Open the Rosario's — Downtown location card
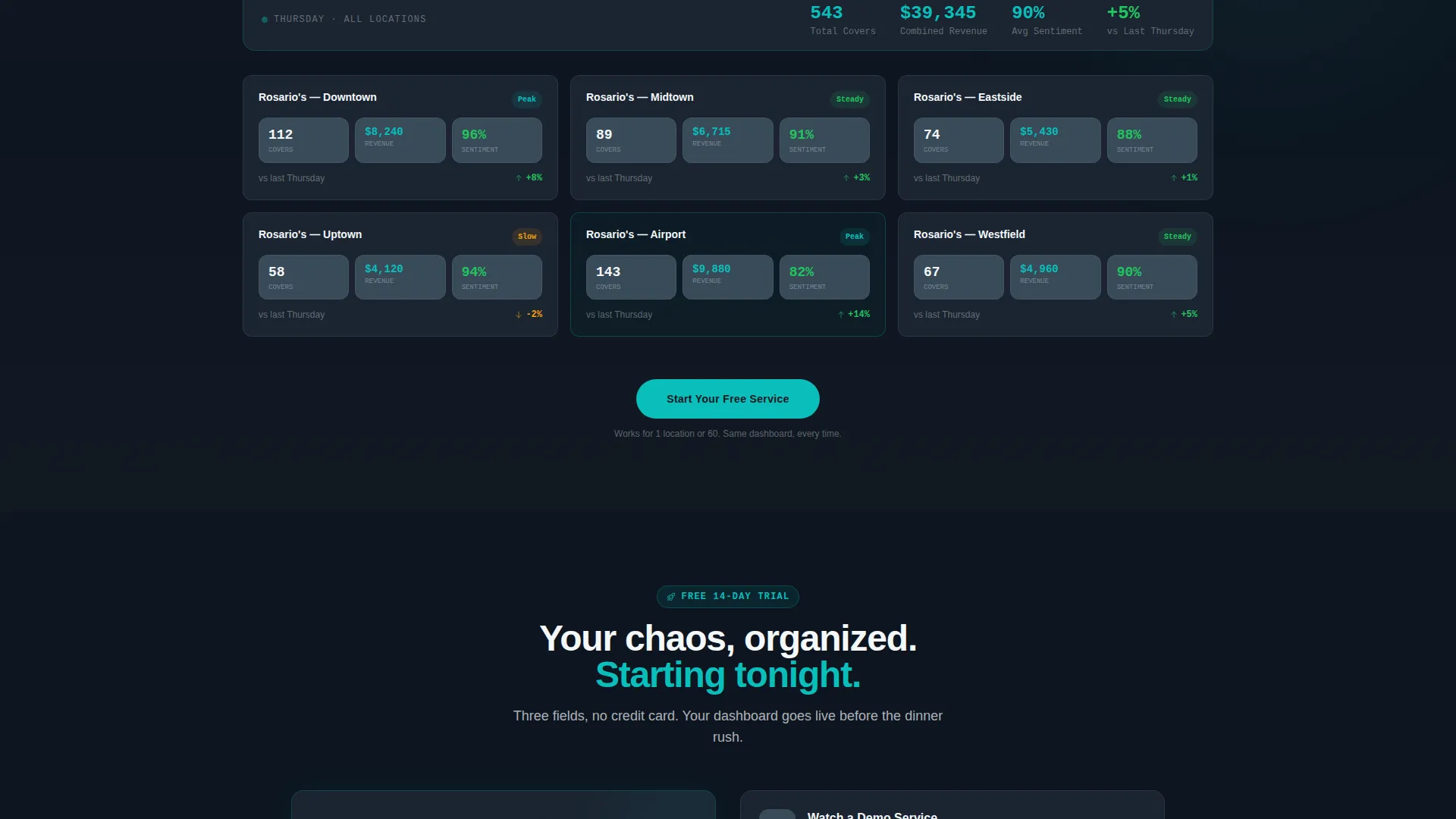The image size is (1456, 819). click(x=400, y=137)
